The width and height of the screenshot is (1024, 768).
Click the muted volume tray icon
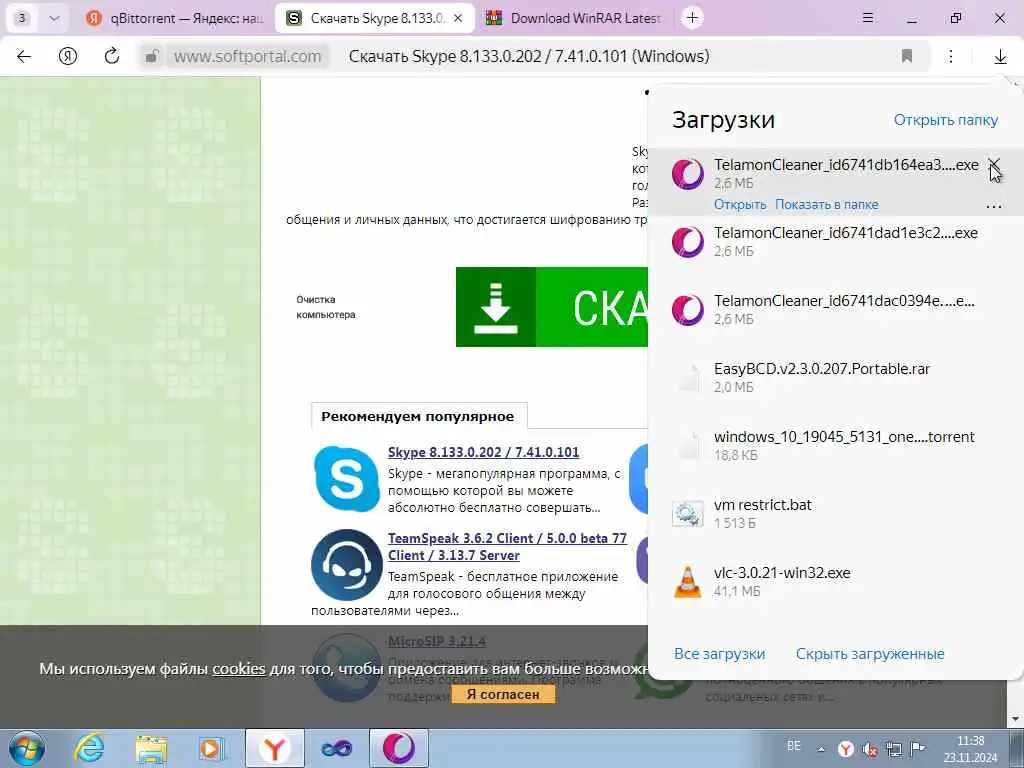[869, 749]
